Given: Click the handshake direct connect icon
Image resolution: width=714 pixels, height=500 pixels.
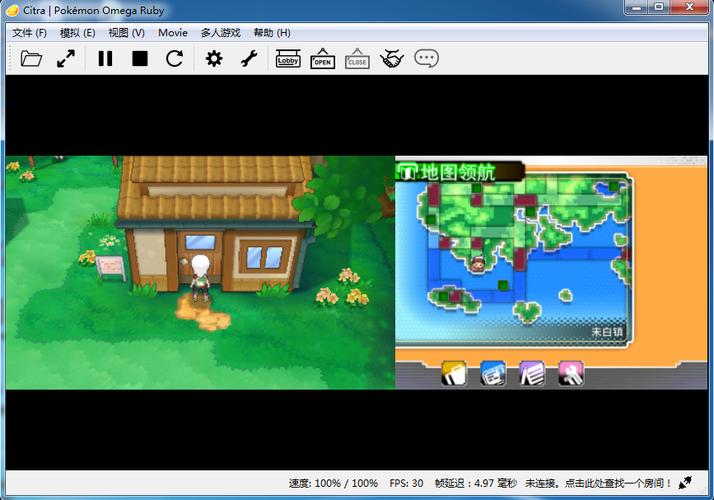Looking at the screenshot, I should click(392, 59).
